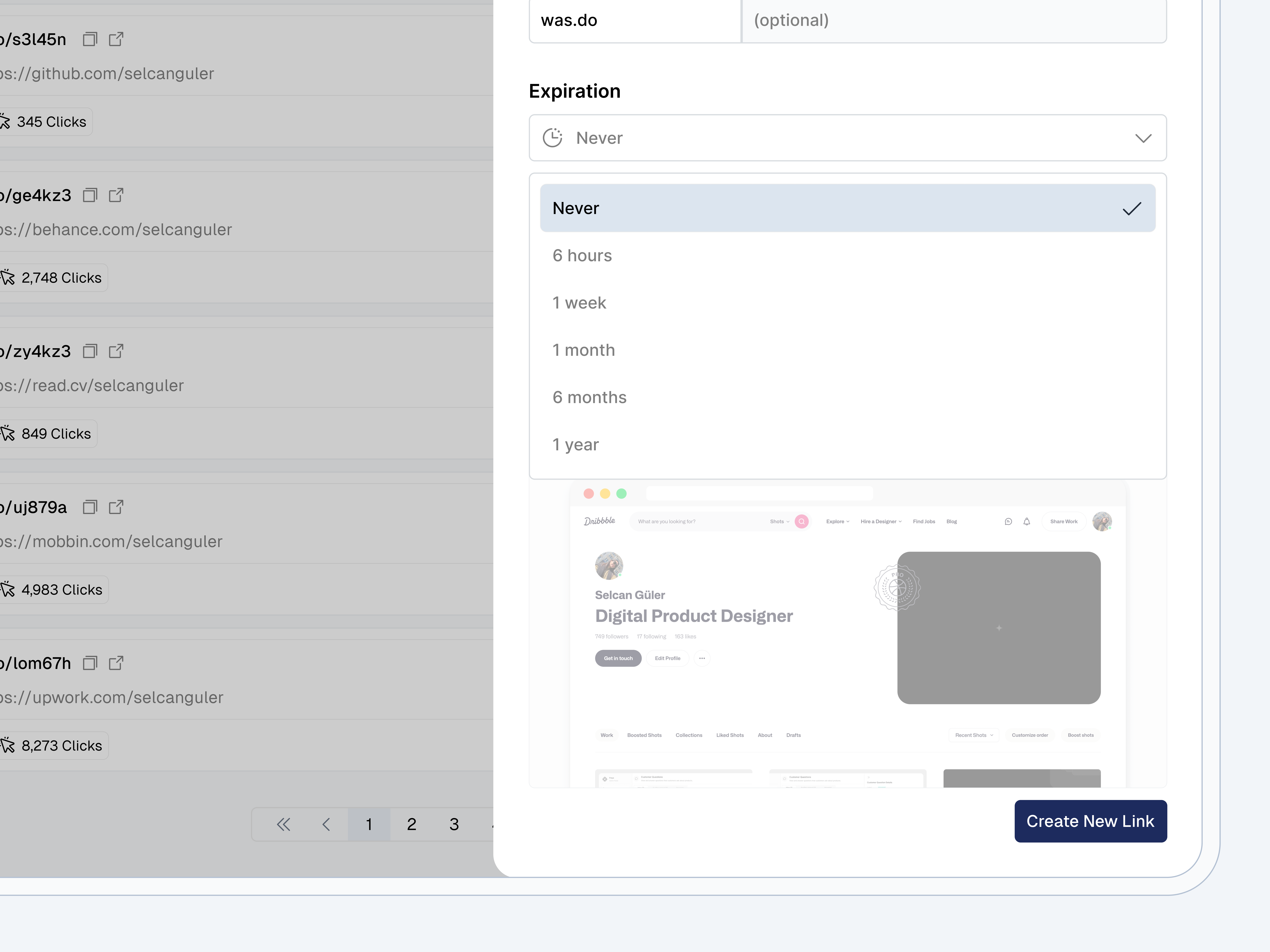Screen dimensions: 1270x952
Task: Select the "6 hours" expiration option
Action: click(x=582, y=255)
